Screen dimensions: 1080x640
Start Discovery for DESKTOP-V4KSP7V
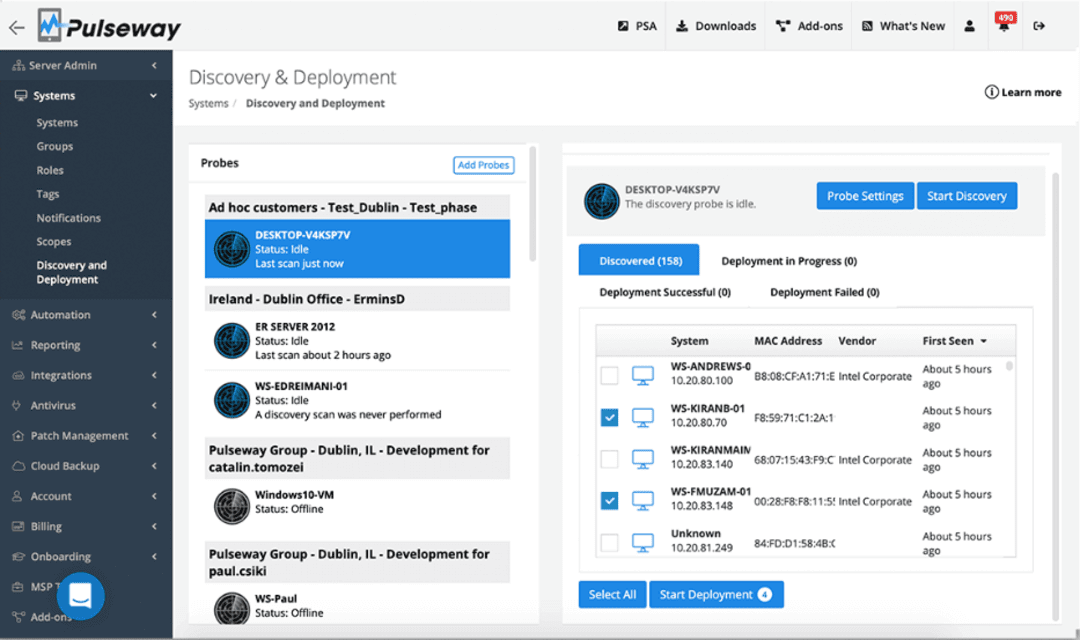coord(967,195)
